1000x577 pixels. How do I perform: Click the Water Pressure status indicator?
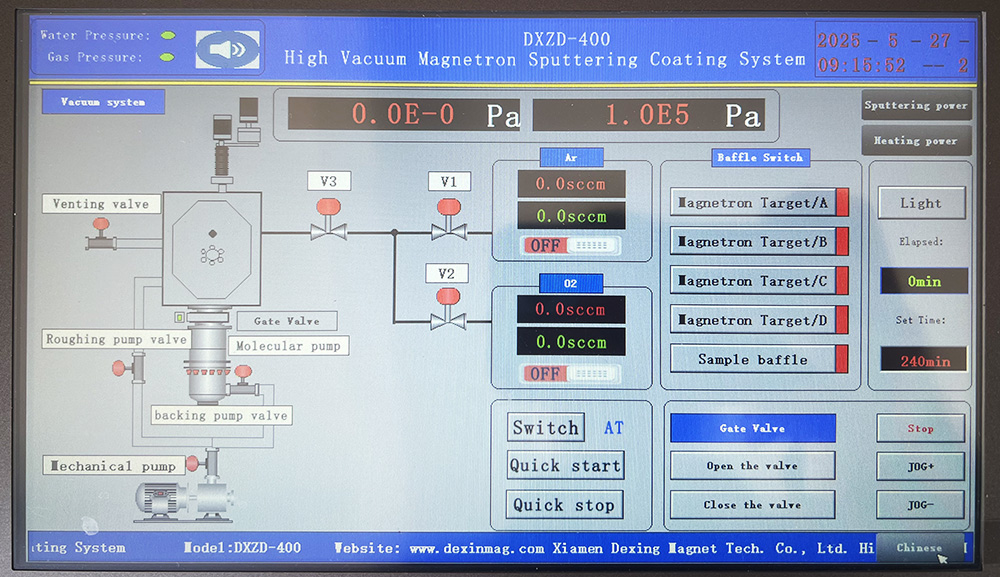[x=168, y=36]
